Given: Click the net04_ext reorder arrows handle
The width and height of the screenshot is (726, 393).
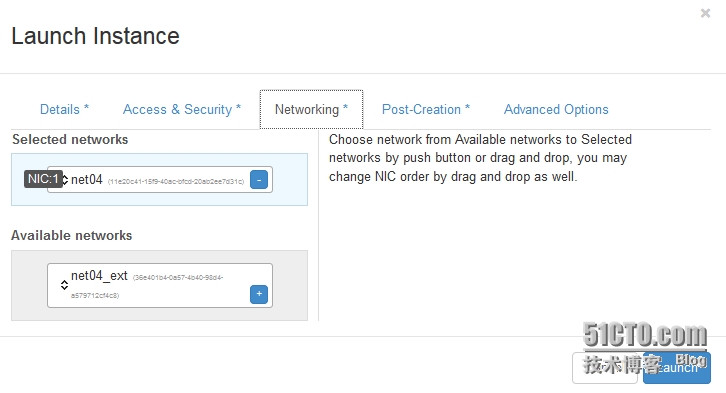Looking at the screenshot, I should click(x=64, y=285).
